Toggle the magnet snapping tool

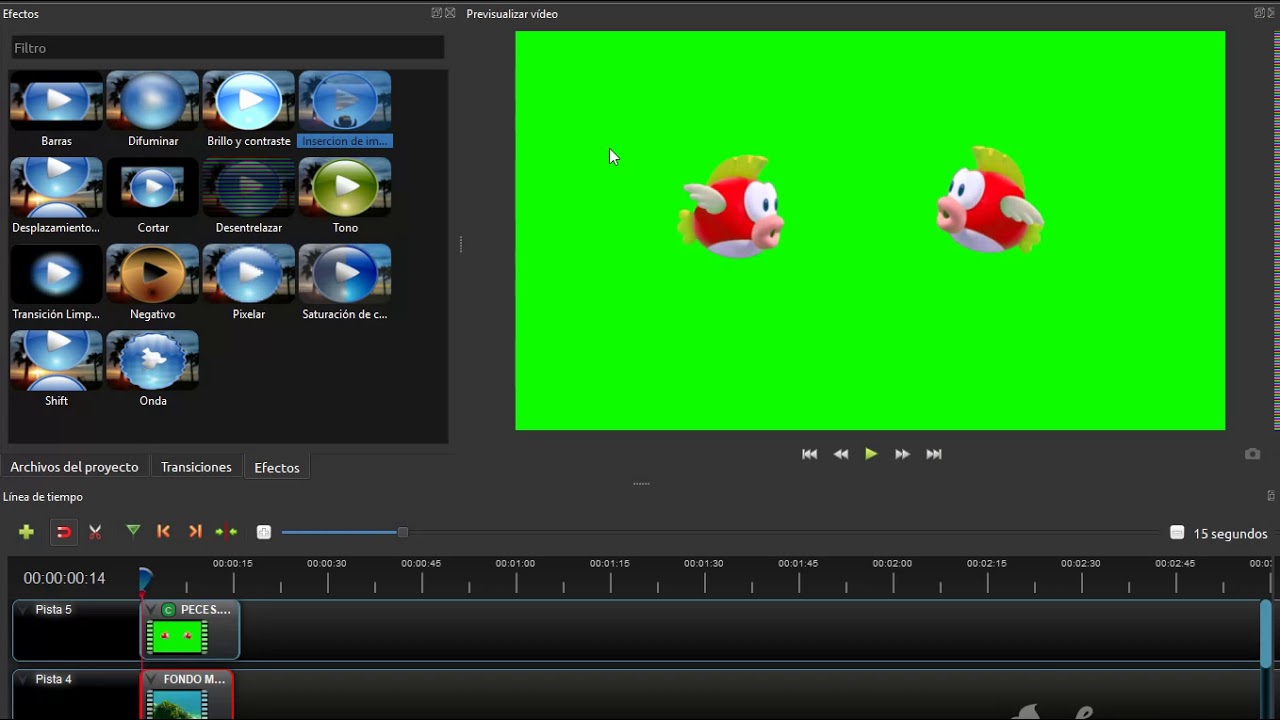pyautogui.click(x=63, y=532)
